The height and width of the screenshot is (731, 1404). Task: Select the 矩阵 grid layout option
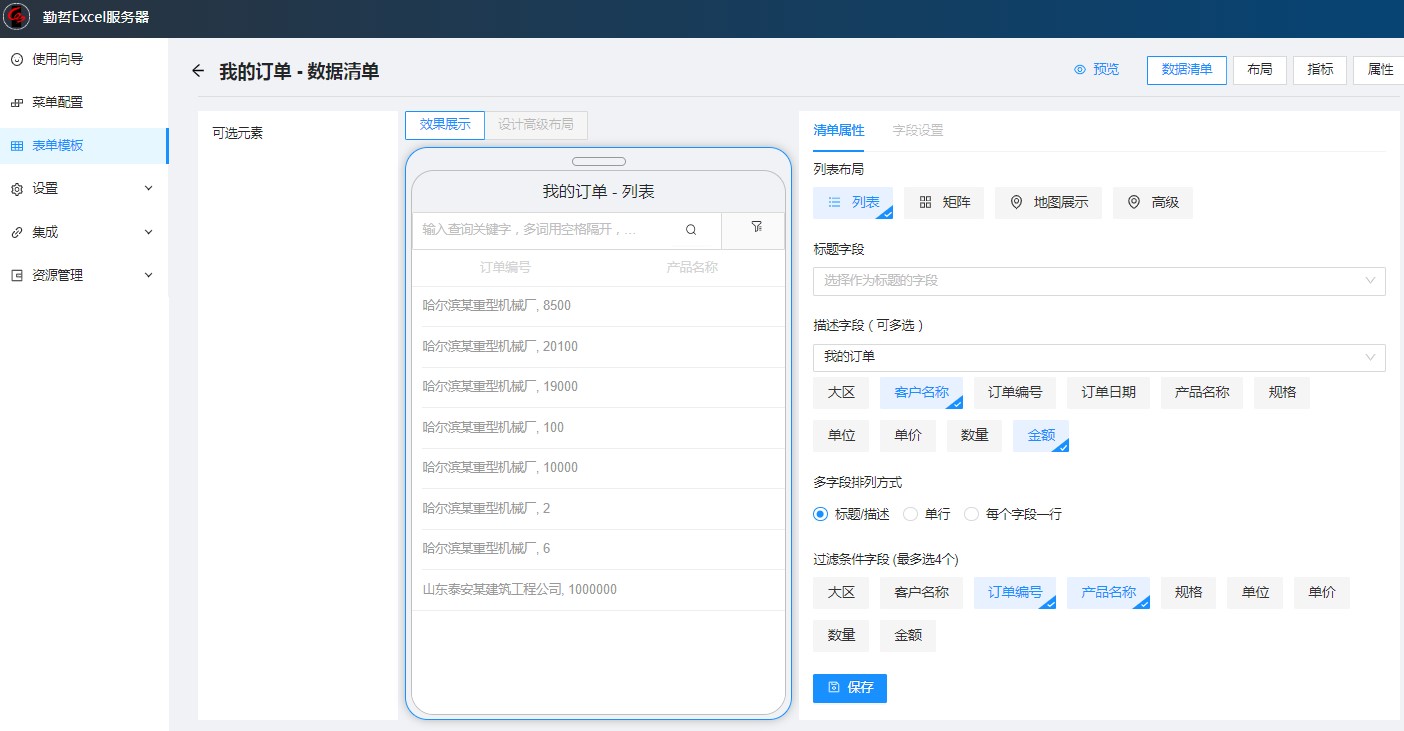pos(944,203)
